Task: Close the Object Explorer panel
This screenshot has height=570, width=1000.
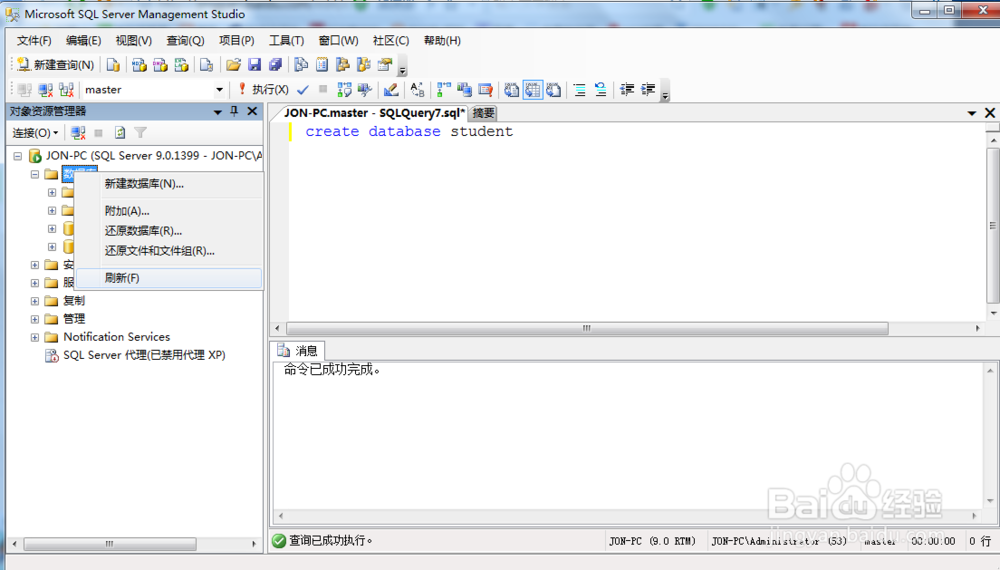Action: (253, 111)
